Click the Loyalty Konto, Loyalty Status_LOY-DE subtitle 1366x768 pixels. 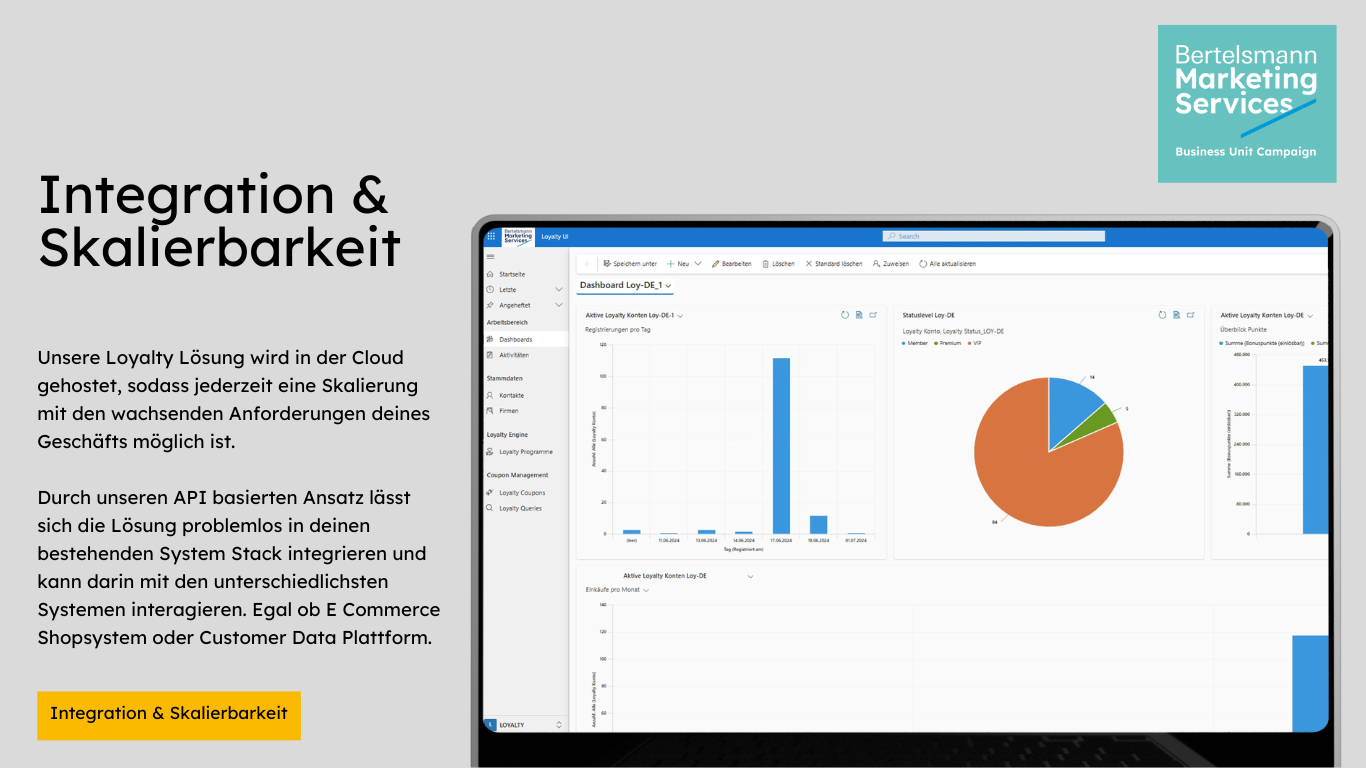tap(953, 331)
